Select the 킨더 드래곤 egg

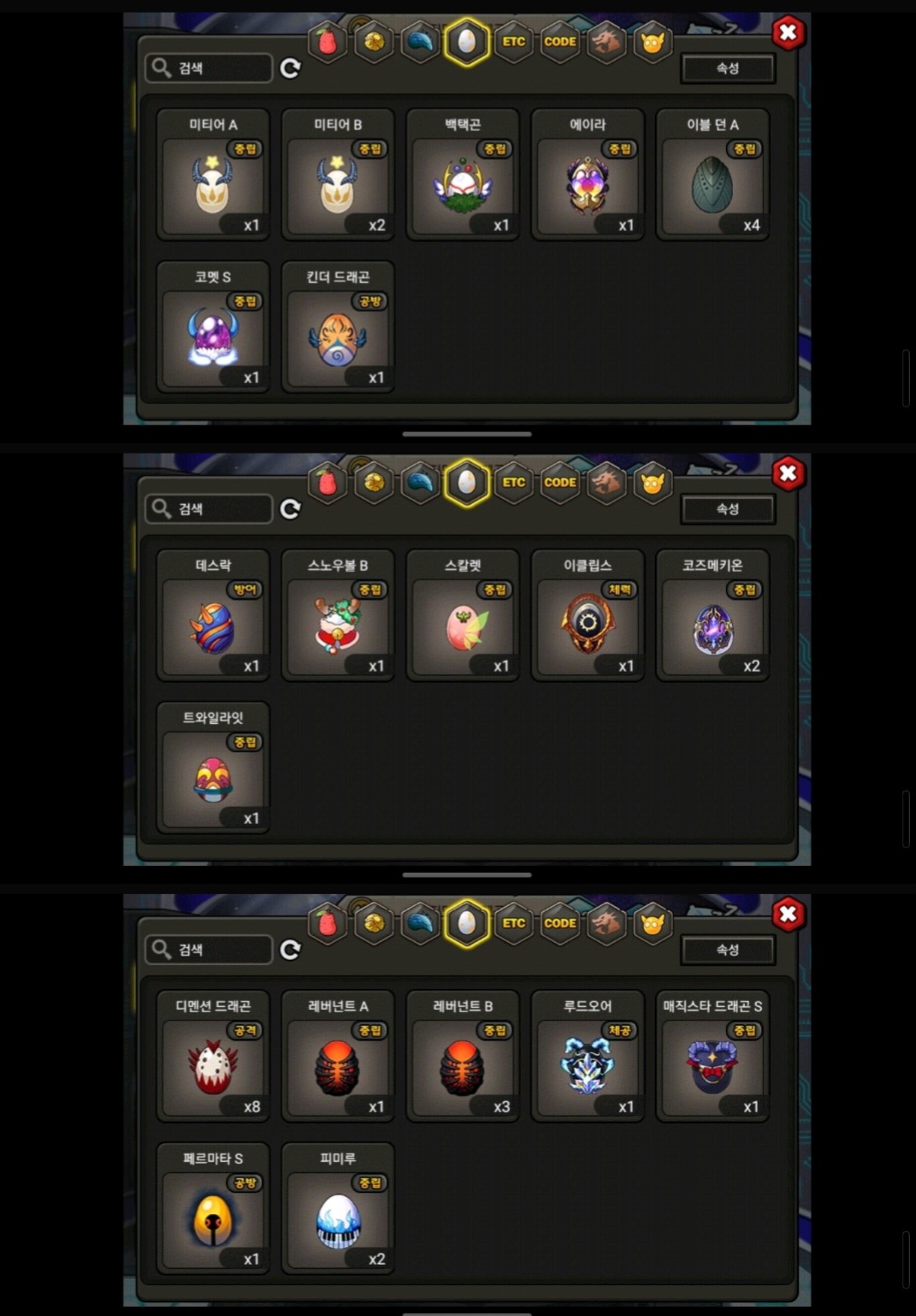click(338, 327)
